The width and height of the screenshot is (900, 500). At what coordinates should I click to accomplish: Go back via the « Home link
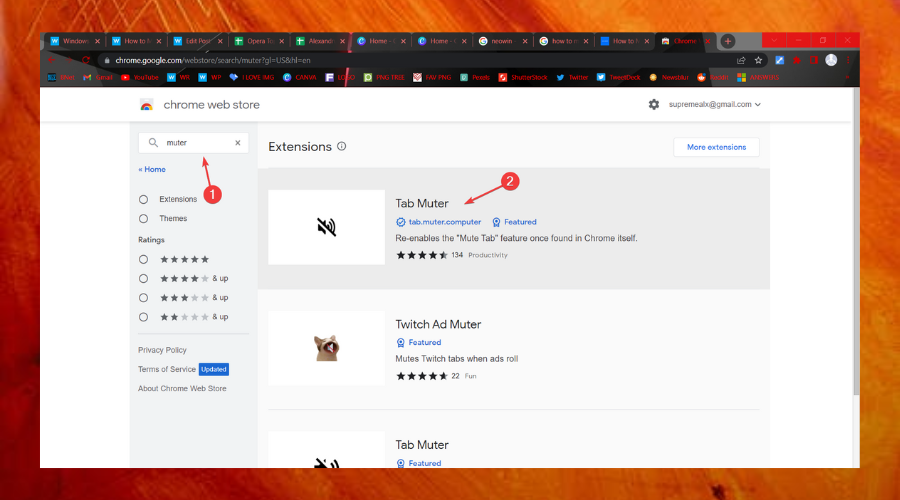point(152,169)
